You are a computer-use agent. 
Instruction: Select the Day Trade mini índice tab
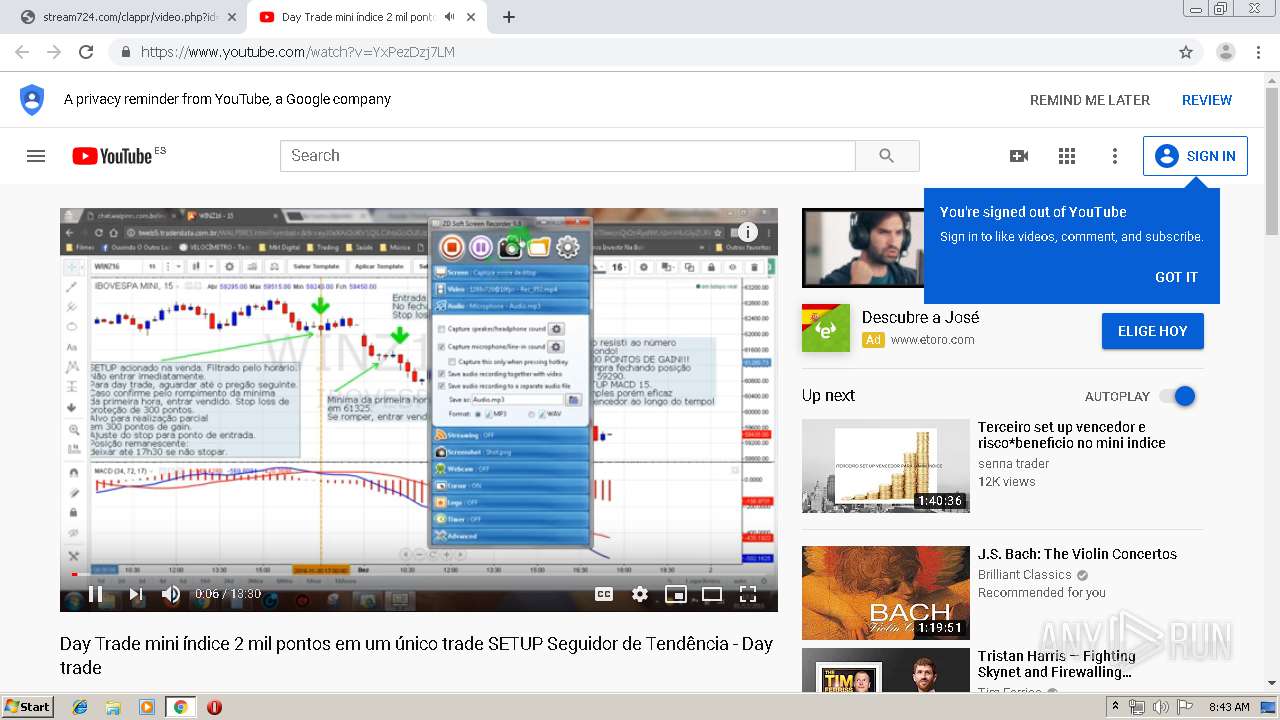point(355,17)
